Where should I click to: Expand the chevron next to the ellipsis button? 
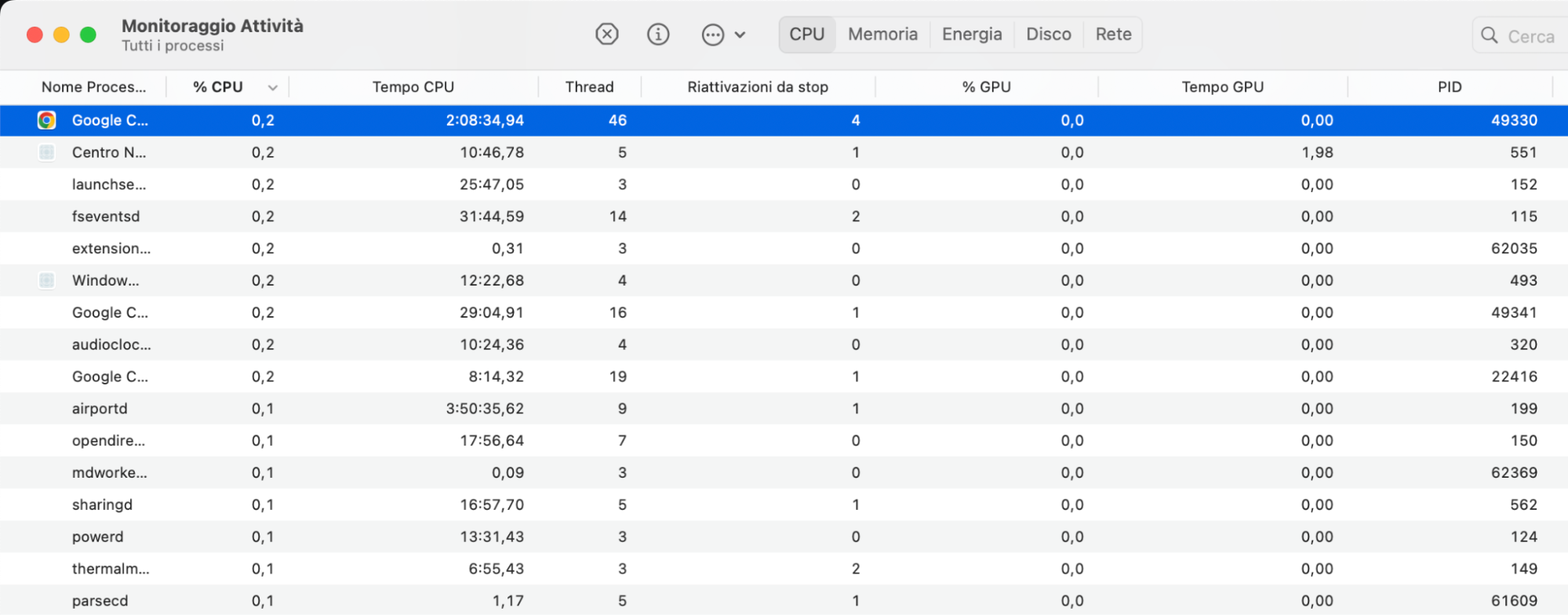tap(740, 35)
